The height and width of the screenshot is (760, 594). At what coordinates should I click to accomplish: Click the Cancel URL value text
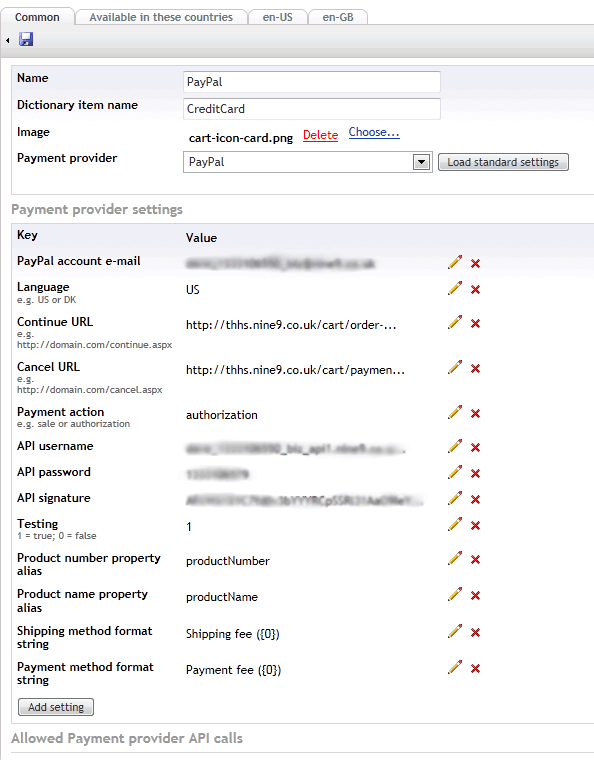pos(295,370)
